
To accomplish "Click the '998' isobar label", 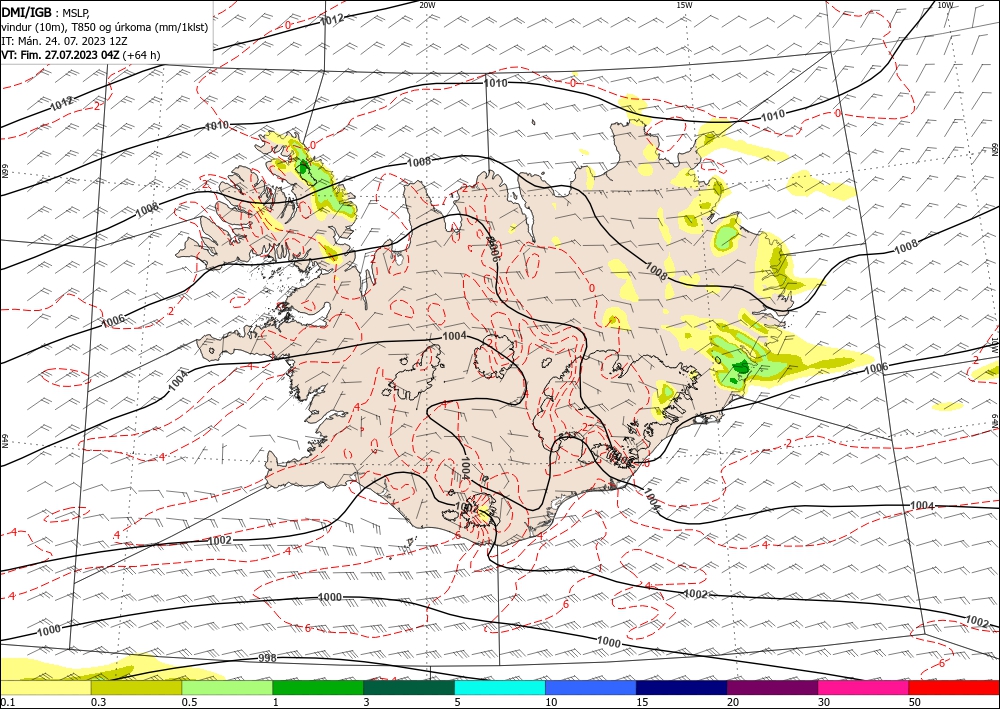I will coord(267,658).
